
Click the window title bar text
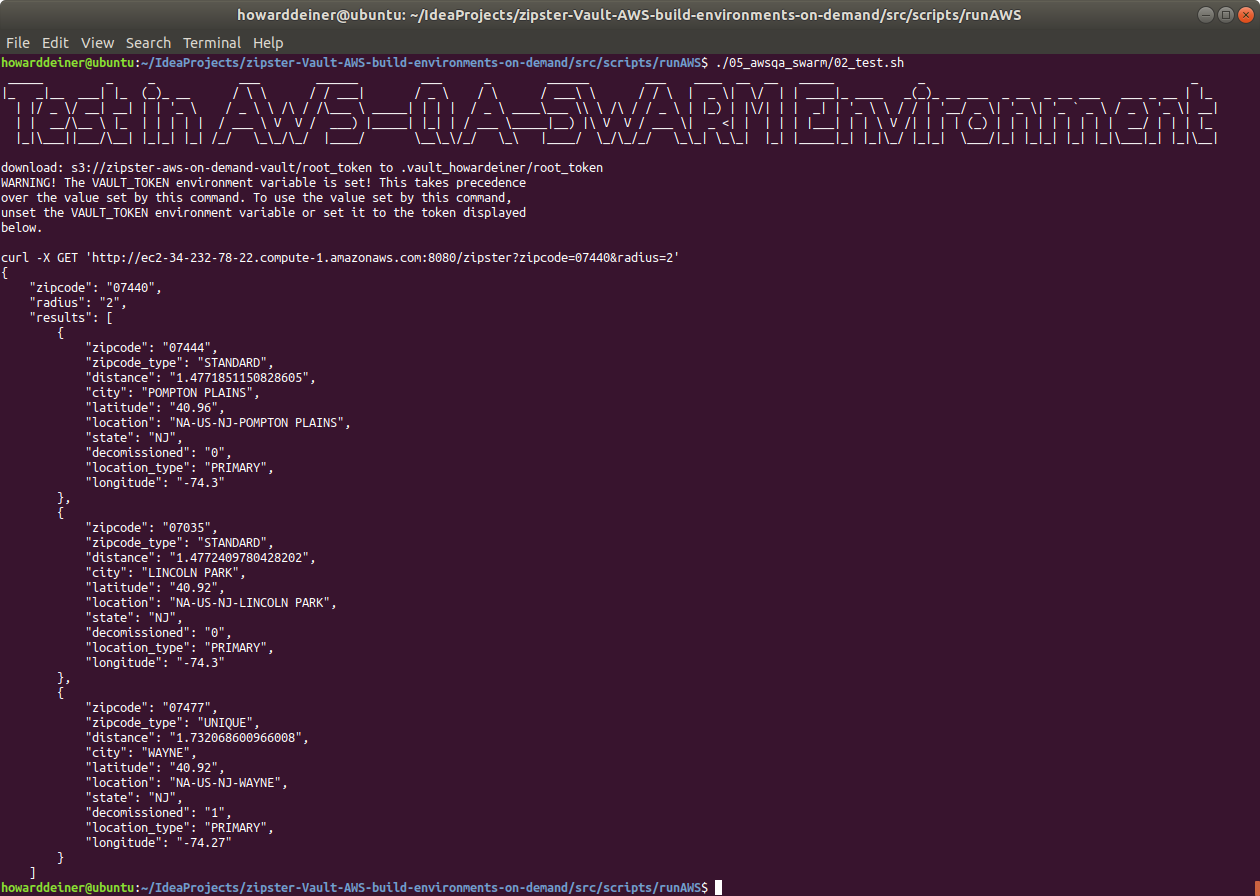click(x=629, y=14)
